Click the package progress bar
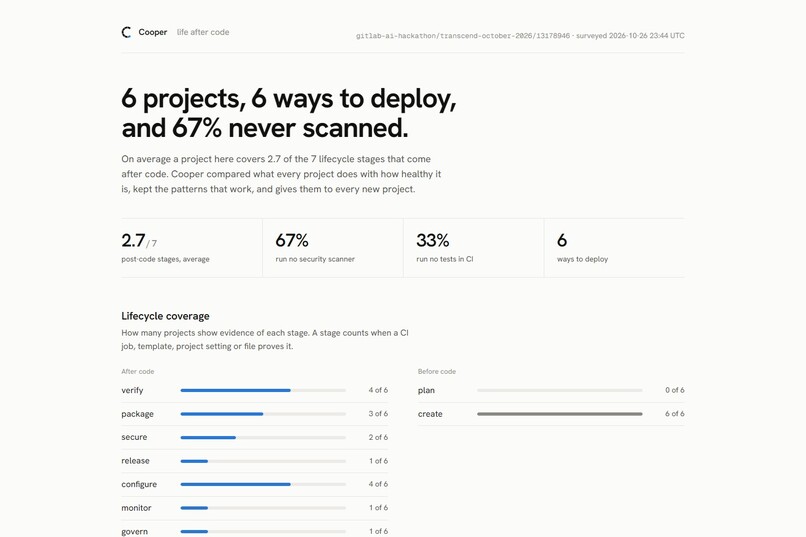This screenshot has height=537, width=806. coord(263,414)
